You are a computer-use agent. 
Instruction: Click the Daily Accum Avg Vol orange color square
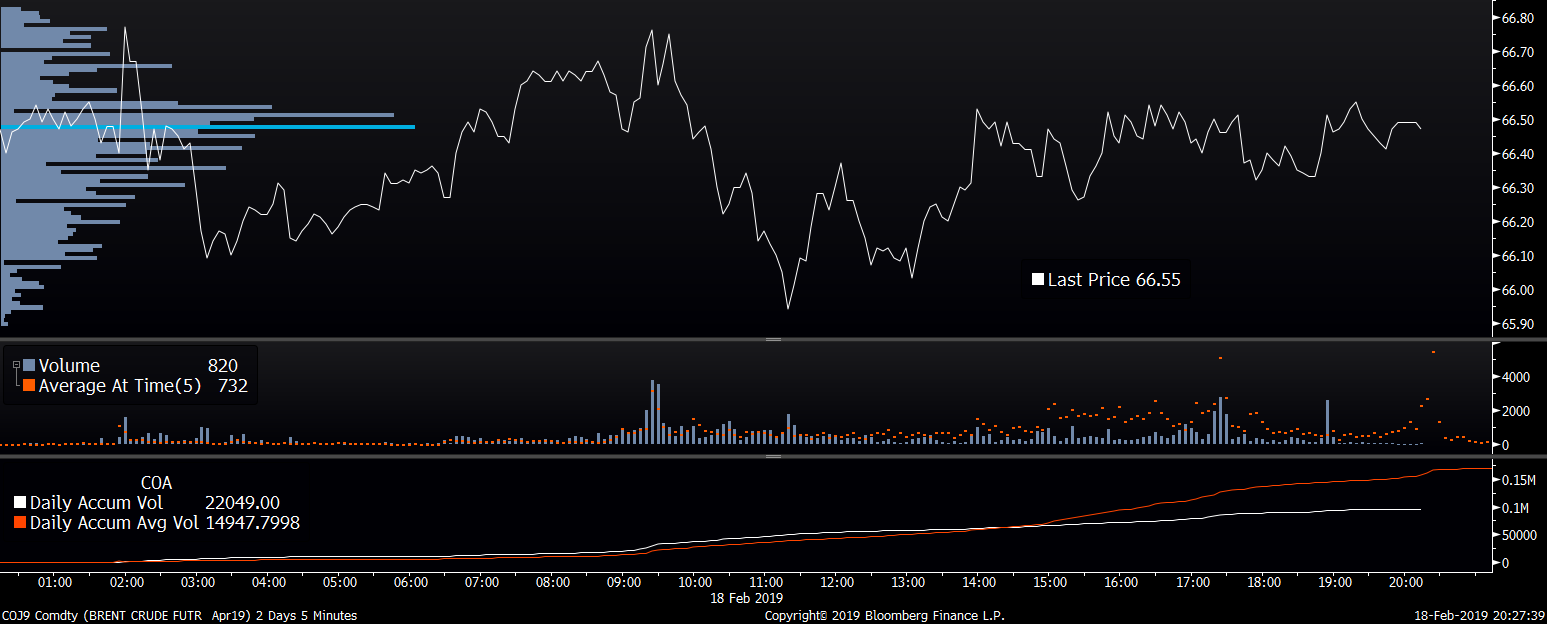20,522
